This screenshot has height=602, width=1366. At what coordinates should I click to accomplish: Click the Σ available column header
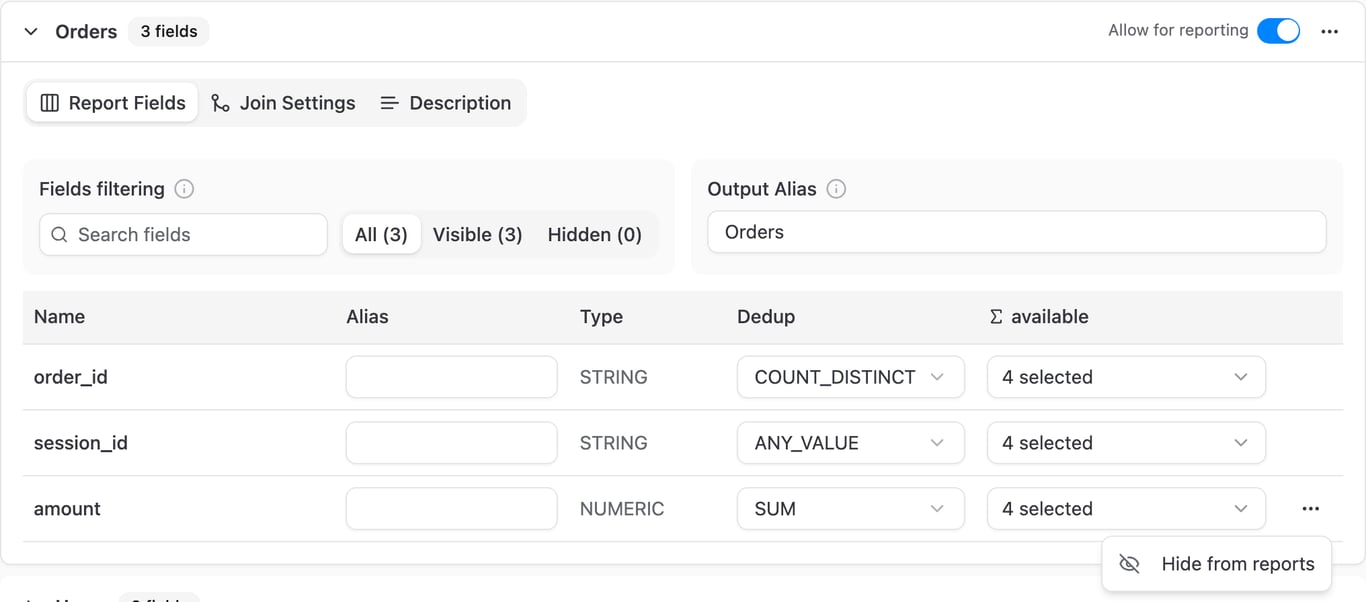[x=1038, y=317]
